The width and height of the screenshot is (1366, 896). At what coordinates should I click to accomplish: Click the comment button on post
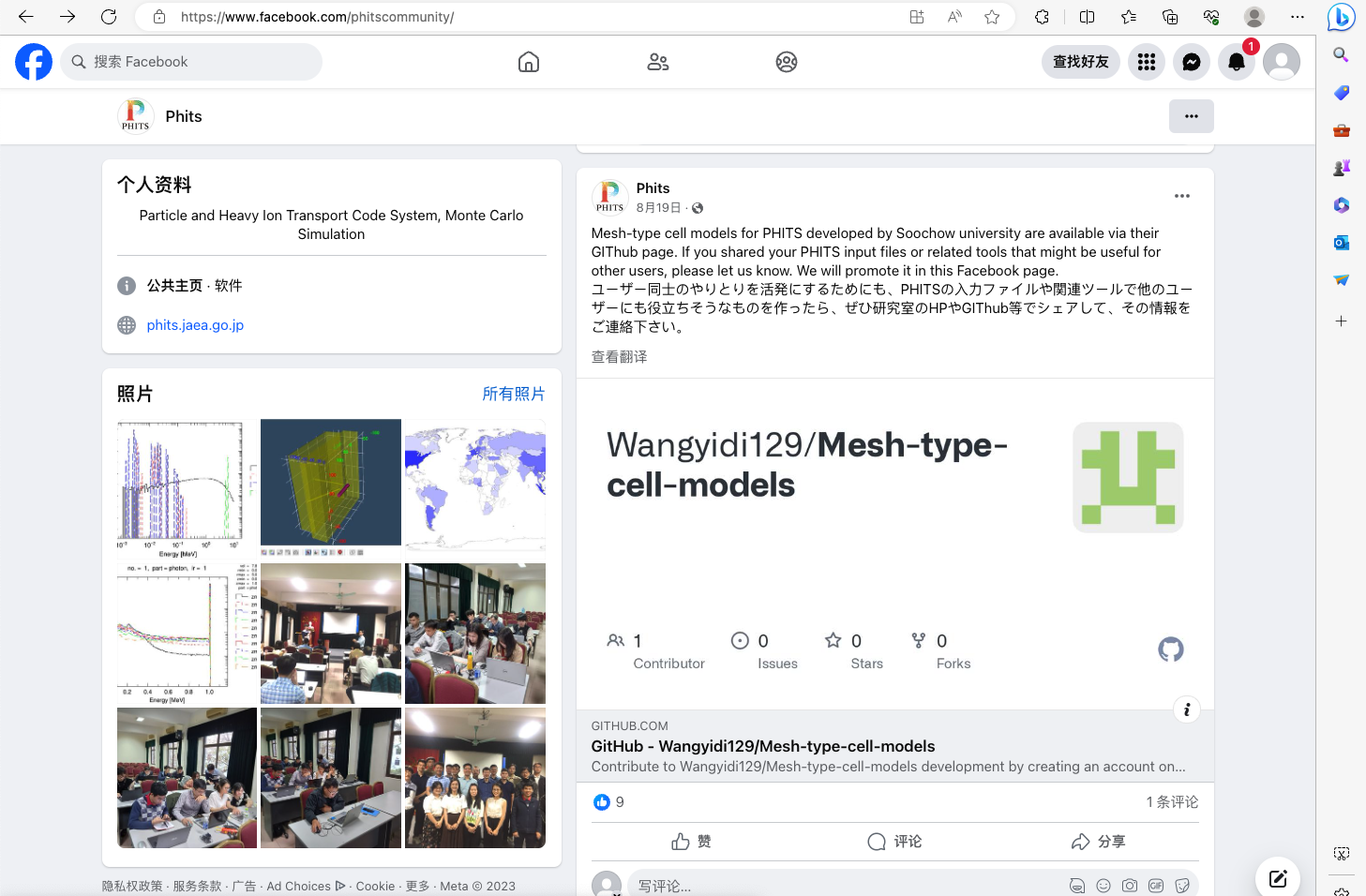coord(894,842)
